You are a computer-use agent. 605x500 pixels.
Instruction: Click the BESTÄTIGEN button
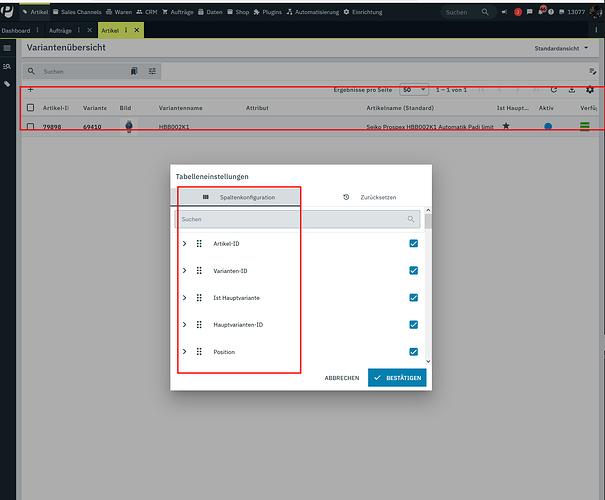[x=397, y=378]
